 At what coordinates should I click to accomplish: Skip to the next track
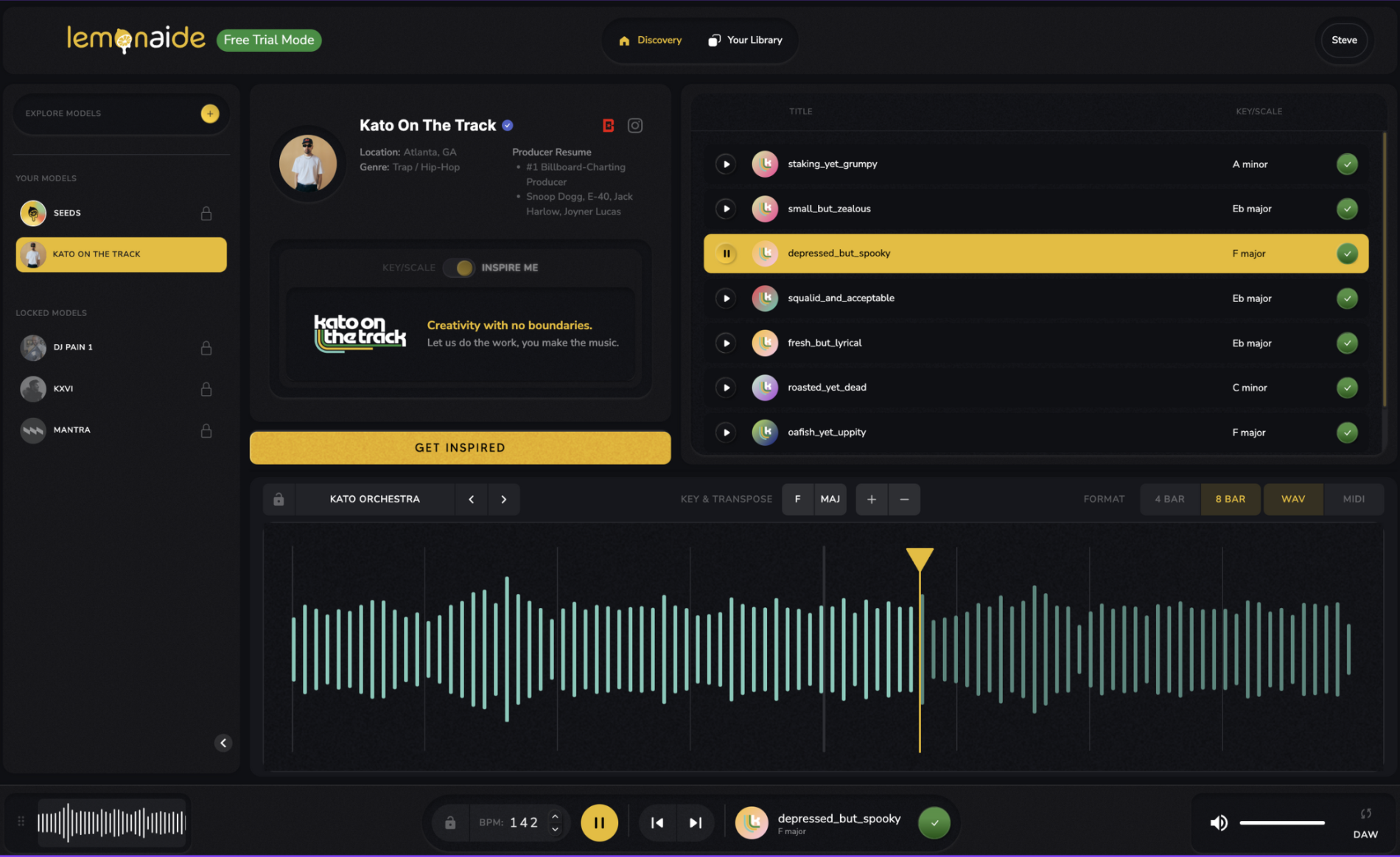click(x=695, y=822)
